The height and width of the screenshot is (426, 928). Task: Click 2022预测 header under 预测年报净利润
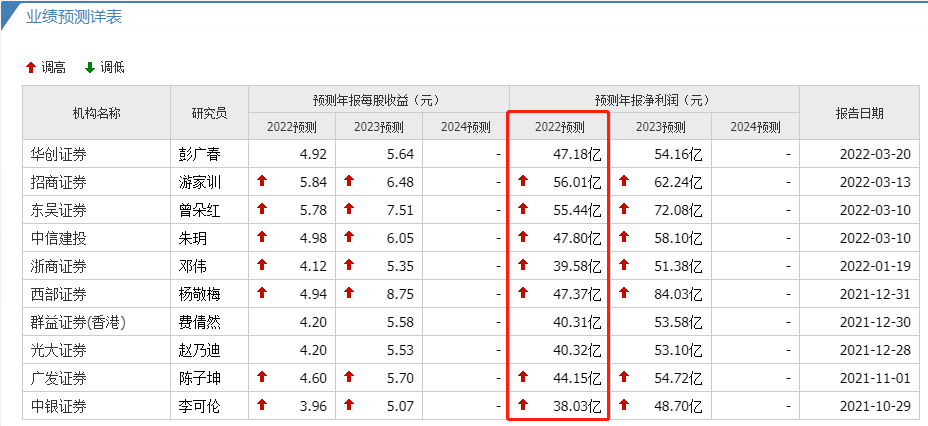pos(558,127)
